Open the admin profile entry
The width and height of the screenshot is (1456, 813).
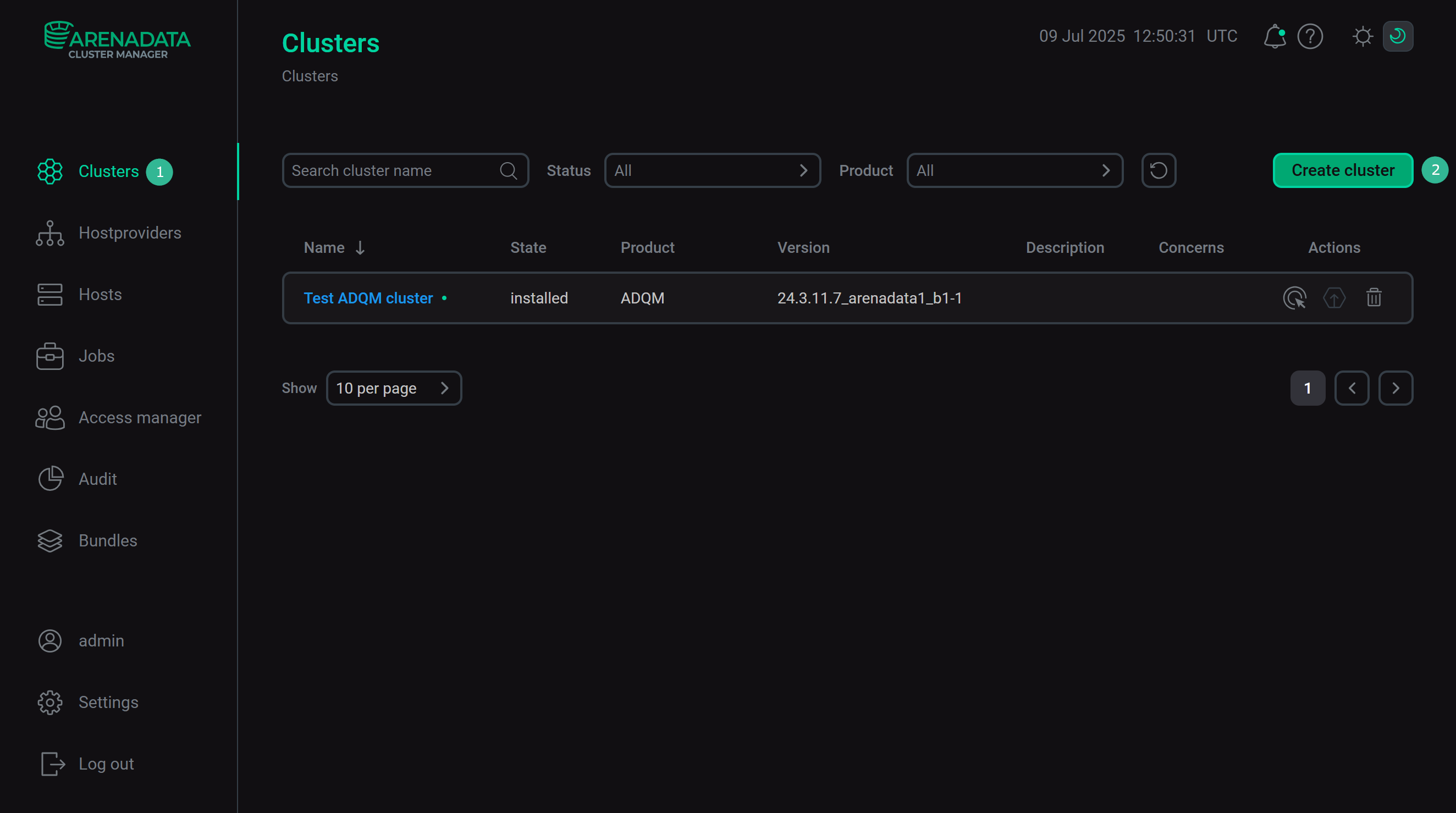(101, 641)
